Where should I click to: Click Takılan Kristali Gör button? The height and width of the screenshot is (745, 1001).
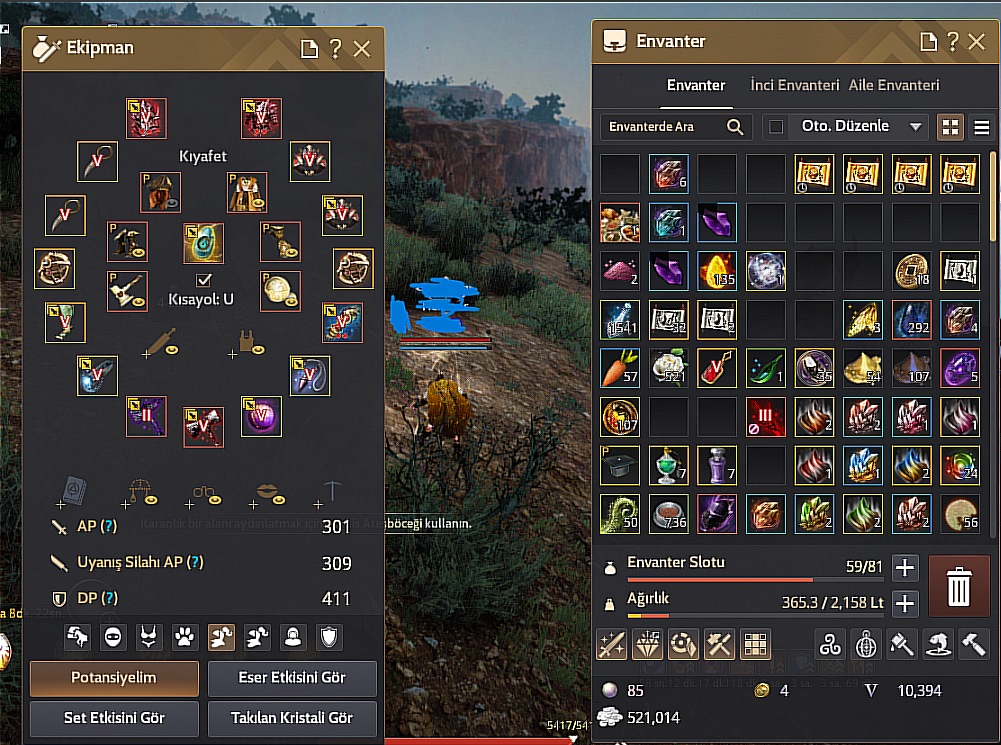[292, 718]
